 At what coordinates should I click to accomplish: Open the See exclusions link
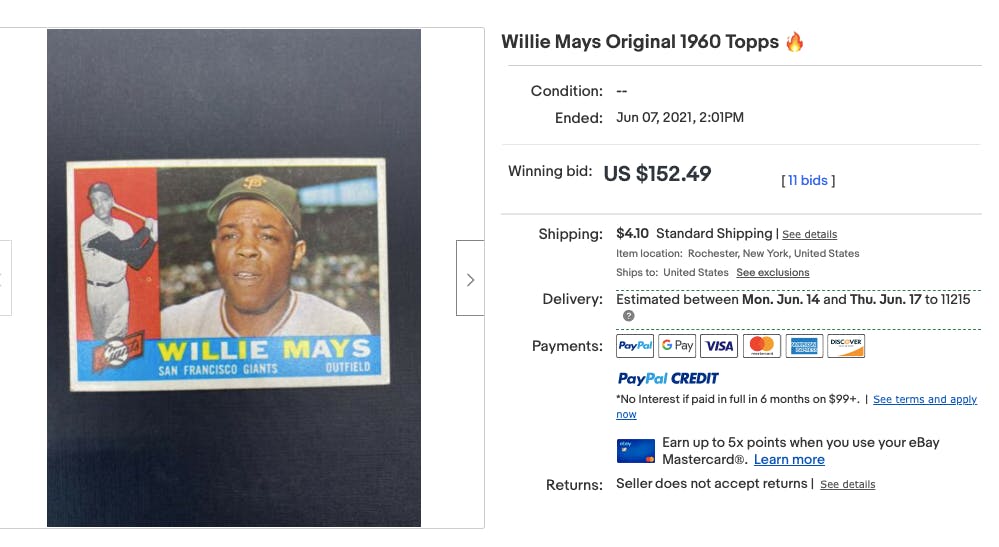(773, 273)
